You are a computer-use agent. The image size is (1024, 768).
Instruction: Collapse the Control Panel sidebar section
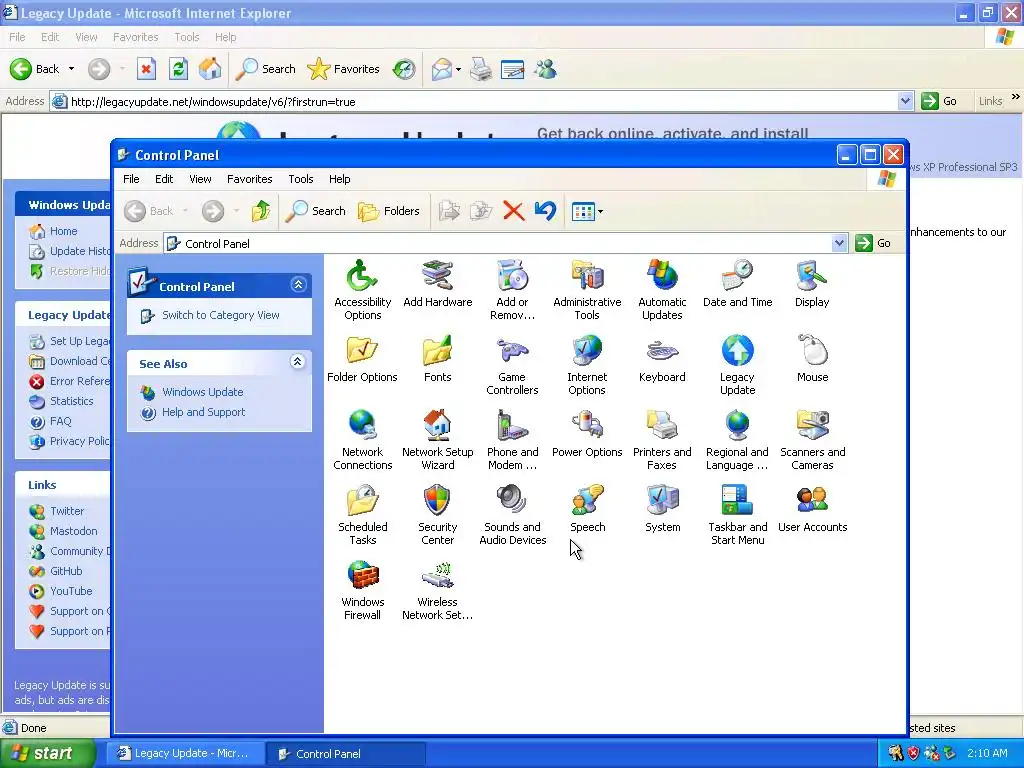(x=298, y=285)
